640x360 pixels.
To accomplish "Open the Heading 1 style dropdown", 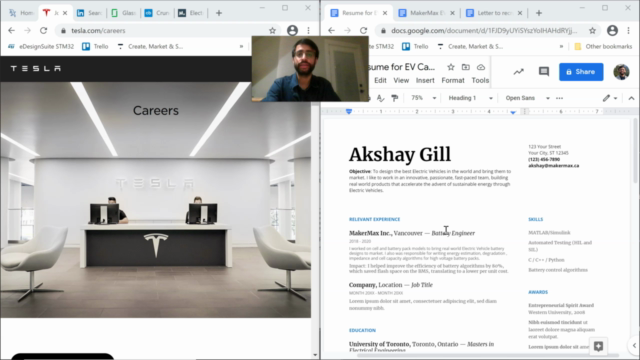I will point(471,98).
